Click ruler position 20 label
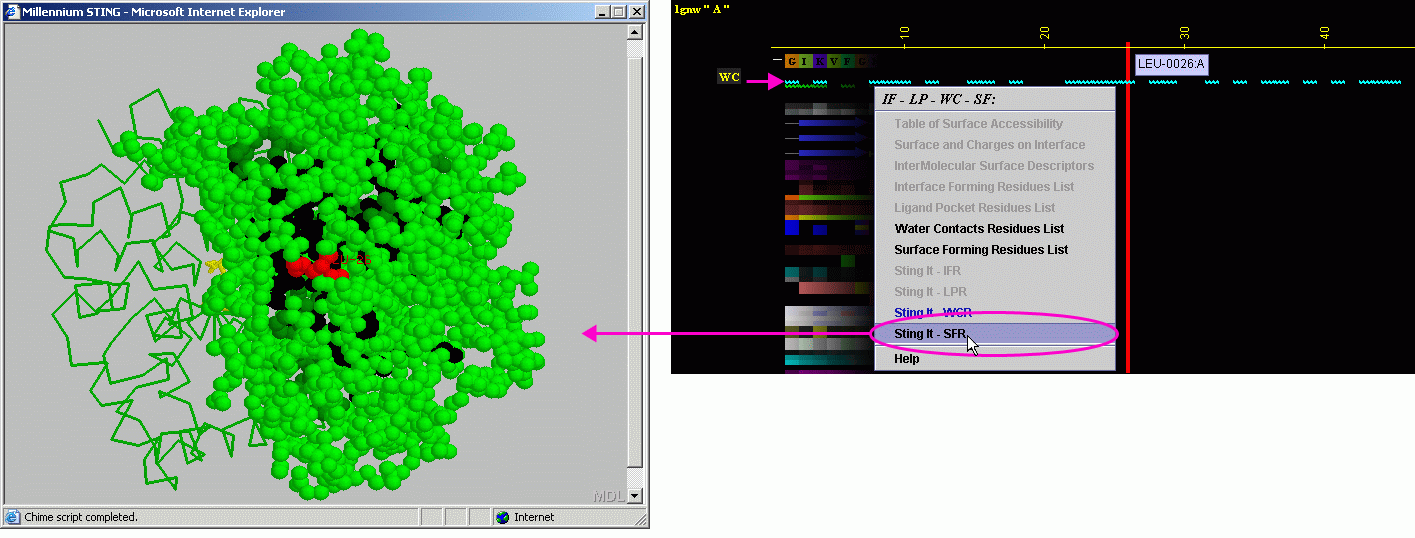This screenshot has width=1415, height=538. (x=1045, y=33)
